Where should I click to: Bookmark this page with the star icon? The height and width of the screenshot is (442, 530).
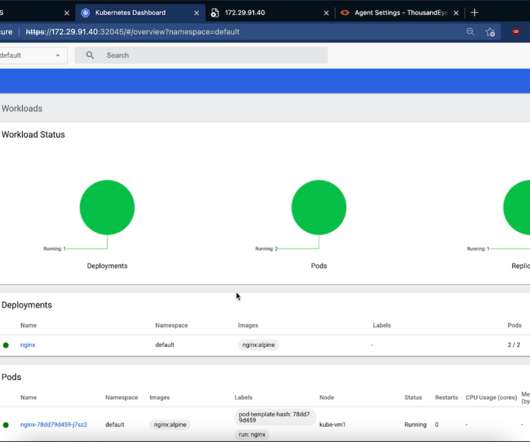490,32
